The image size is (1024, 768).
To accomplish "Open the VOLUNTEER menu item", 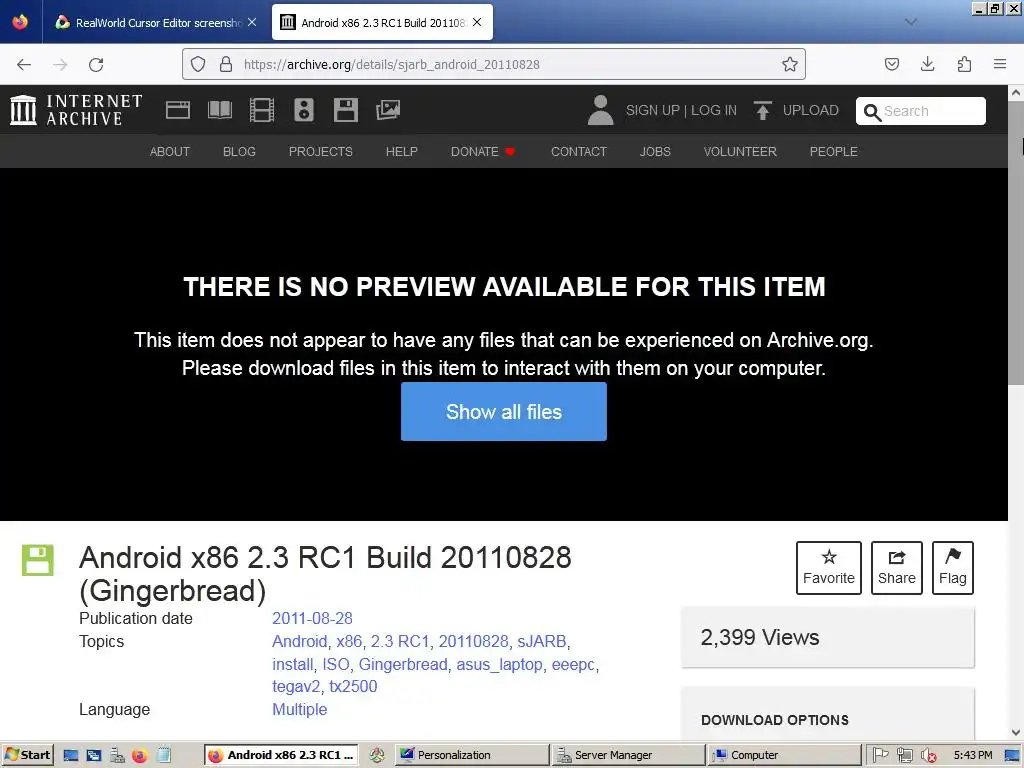I will click(740, 152).
